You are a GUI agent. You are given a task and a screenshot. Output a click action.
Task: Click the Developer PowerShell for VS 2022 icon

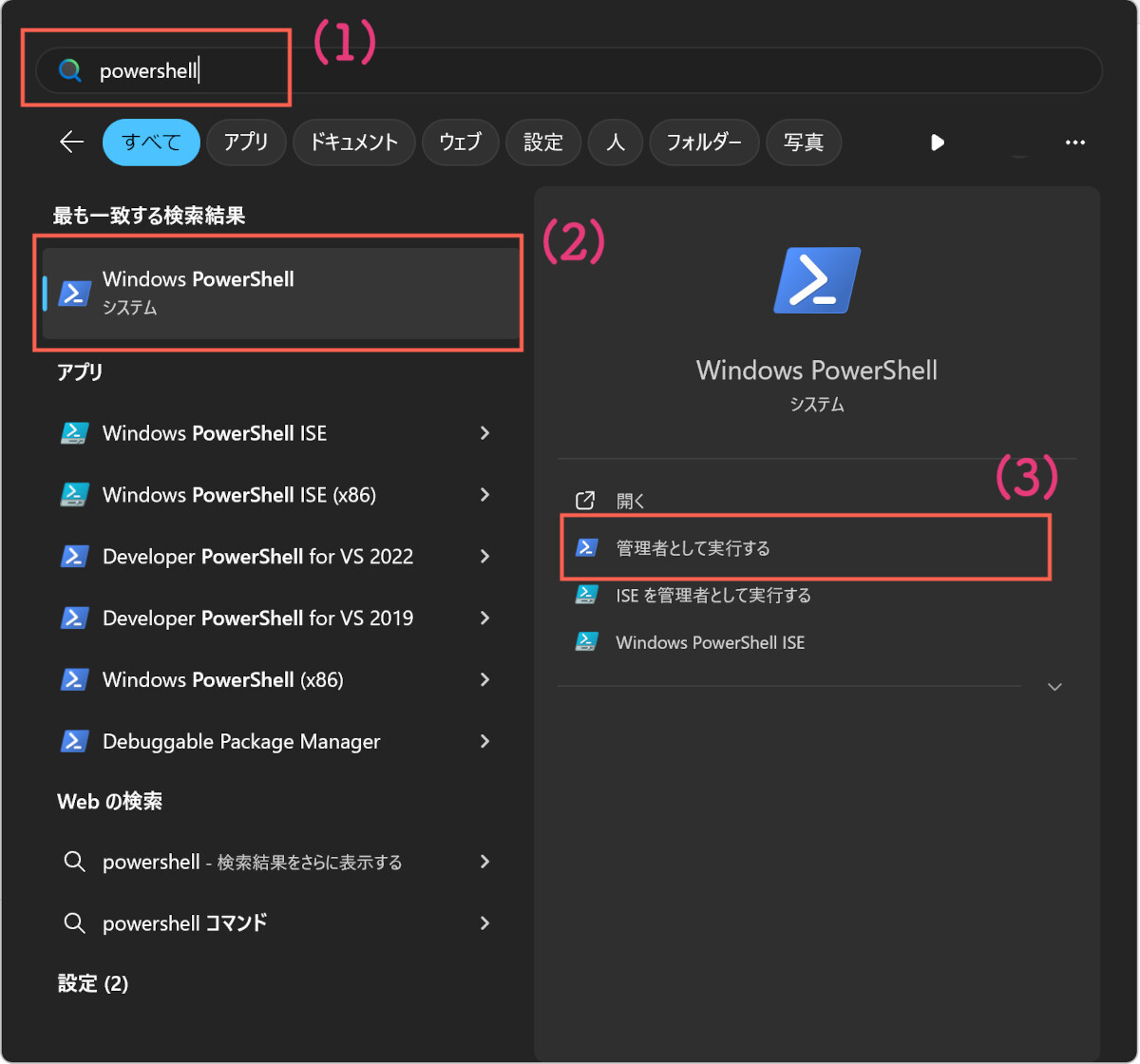pos(74,557)
